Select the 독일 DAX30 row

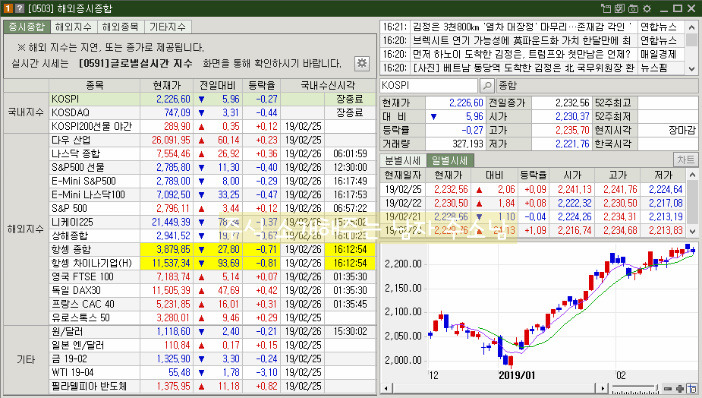212,291
